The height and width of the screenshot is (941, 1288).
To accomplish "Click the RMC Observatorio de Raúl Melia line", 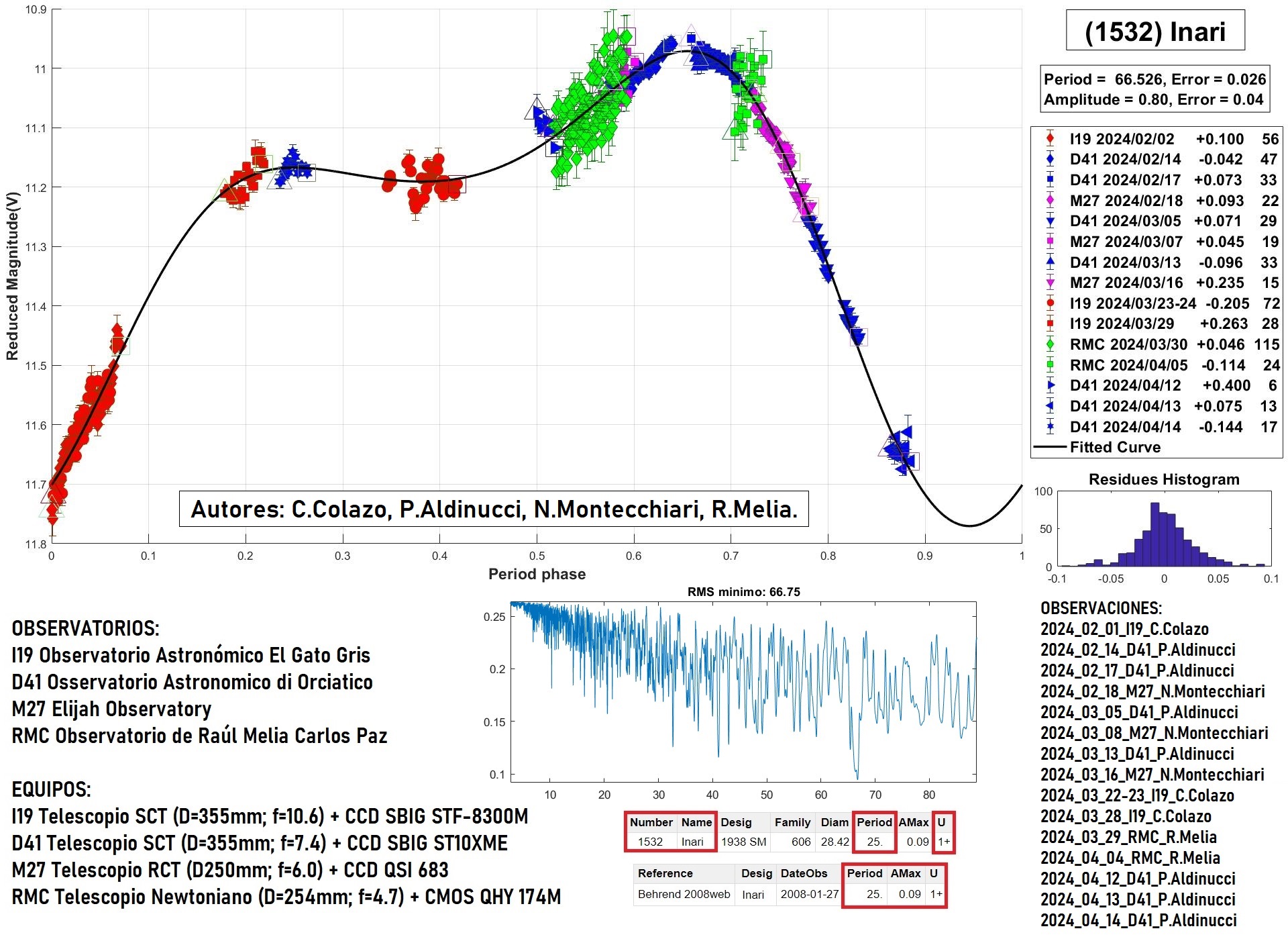I will pyautogui.click(x=199, y=736).
